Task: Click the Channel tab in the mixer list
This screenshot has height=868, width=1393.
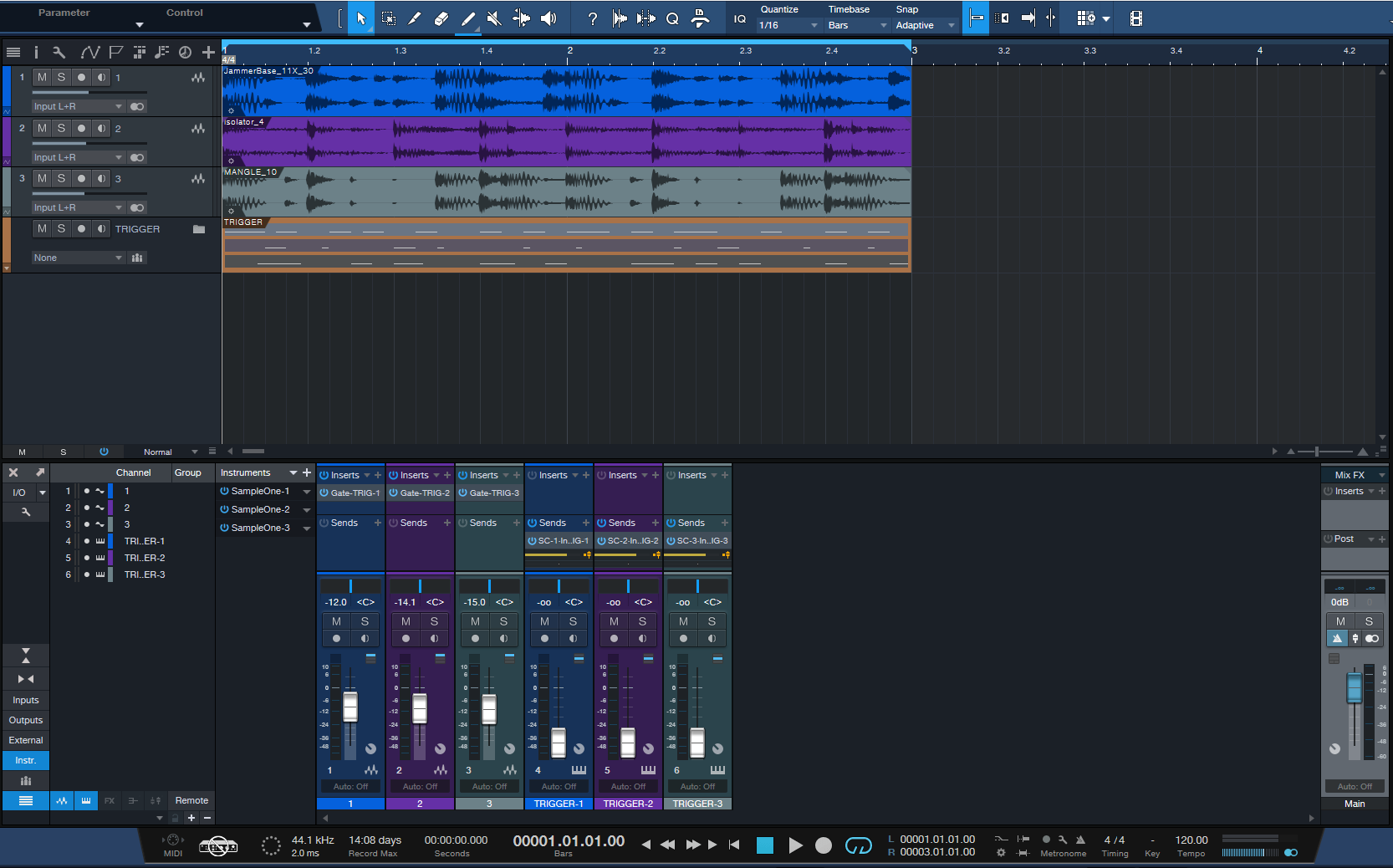Action: pos(133,472)
